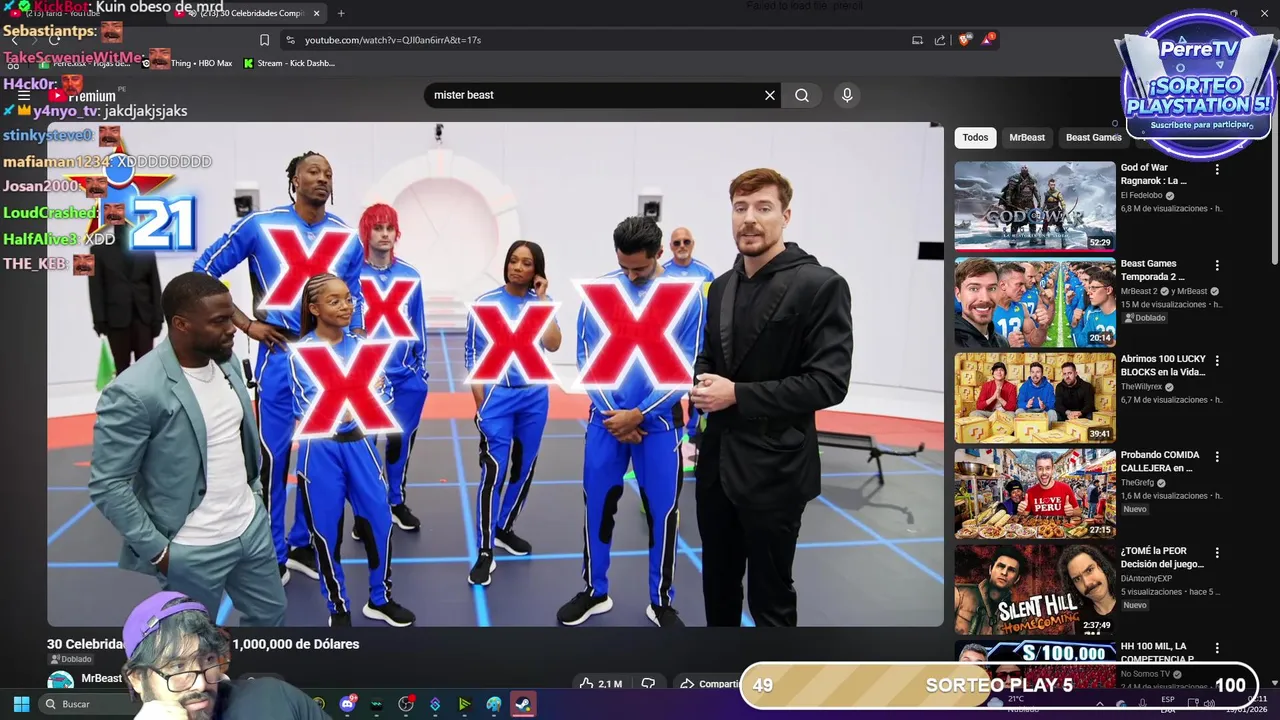Open 'Beast Games Temporada 2' thumbnail
Viewport: 1280px width, 720px height.
click(x=1035, y=302)
